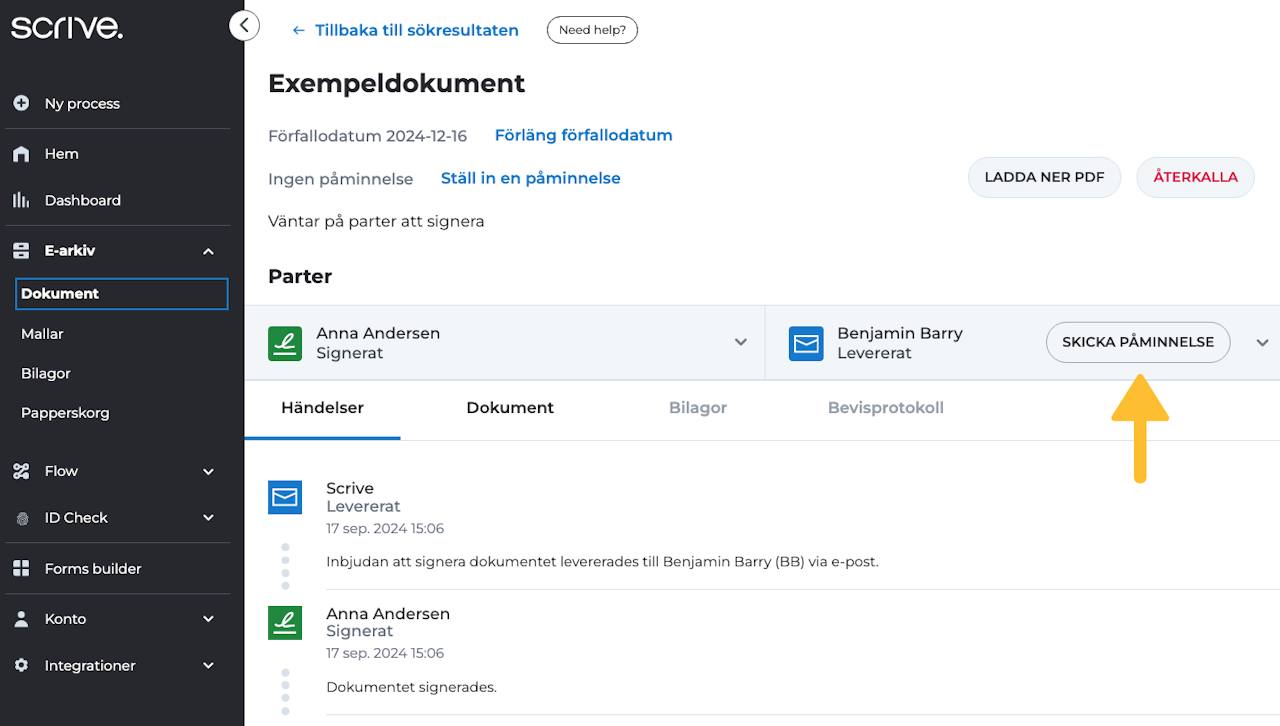Switch to the Dokument tab
This screenshot has width=1280, height=726.
510,408
